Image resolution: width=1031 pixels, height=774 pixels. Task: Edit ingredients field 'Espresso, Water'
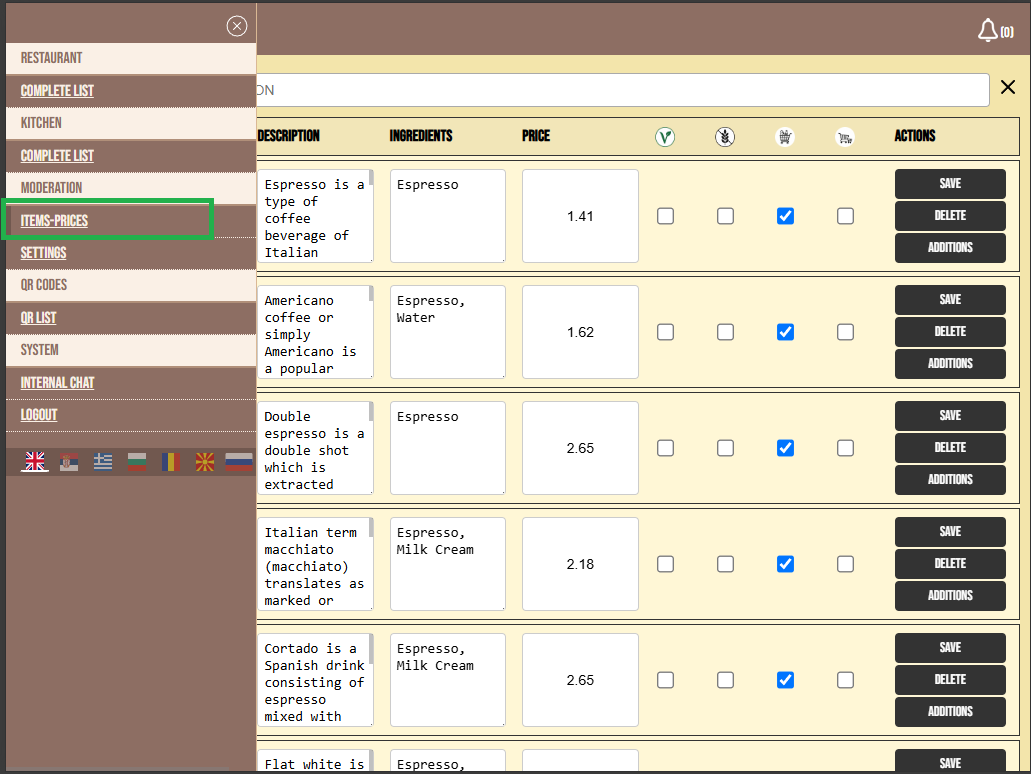[448, 332]
